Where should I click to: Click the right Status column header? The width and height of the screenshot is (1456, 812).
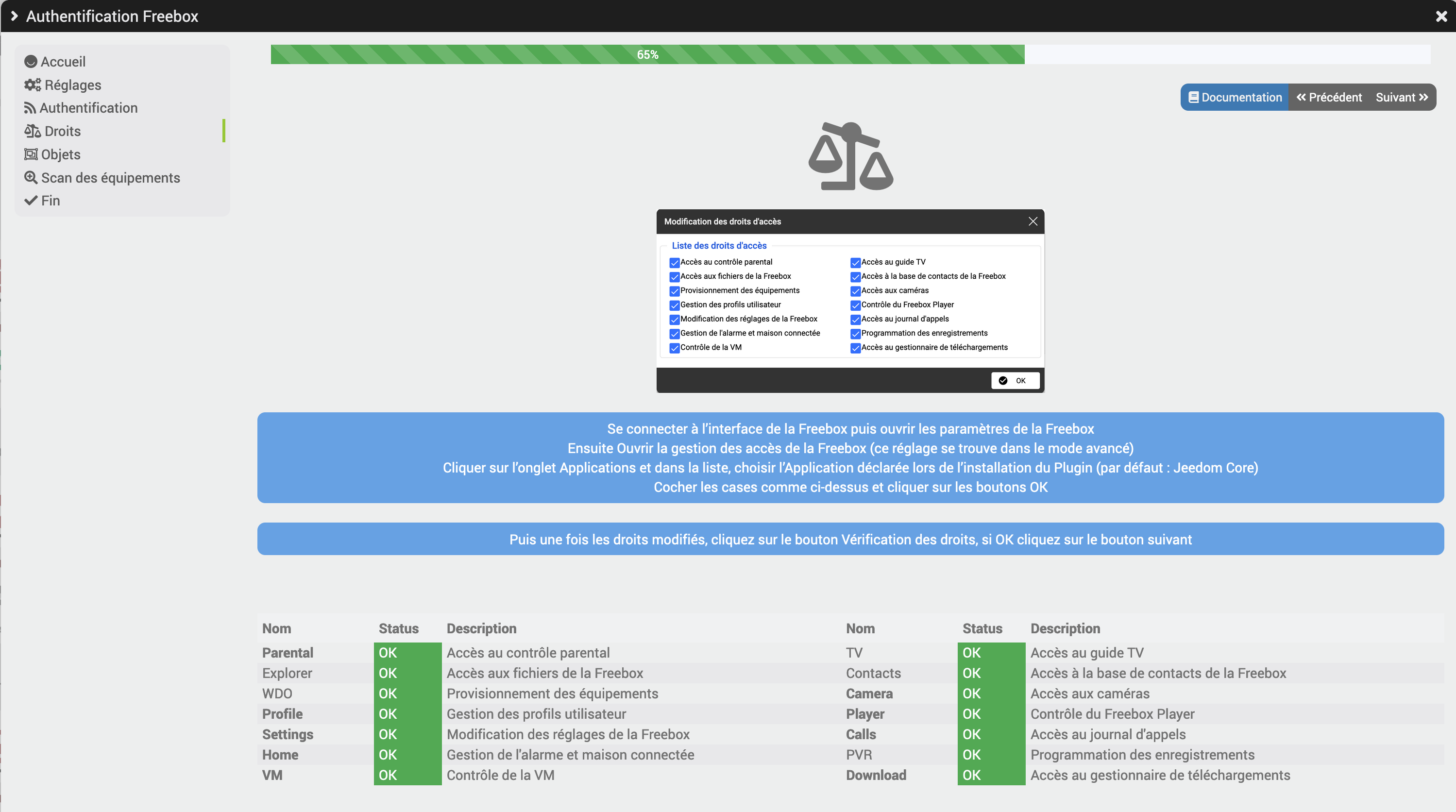pyautogui.click(x=982, y=628)
